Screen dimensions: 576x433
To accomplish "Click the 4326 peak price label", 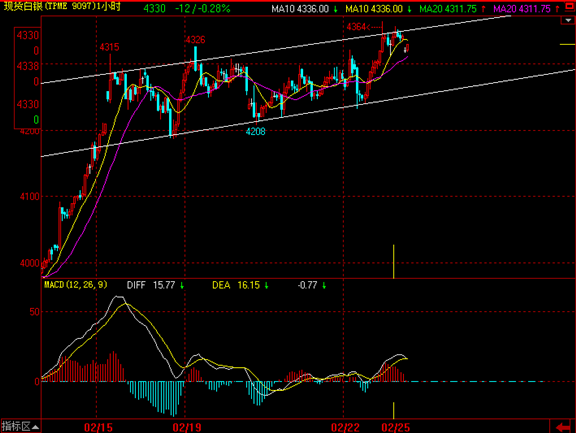I will click(x=195, y=40).
